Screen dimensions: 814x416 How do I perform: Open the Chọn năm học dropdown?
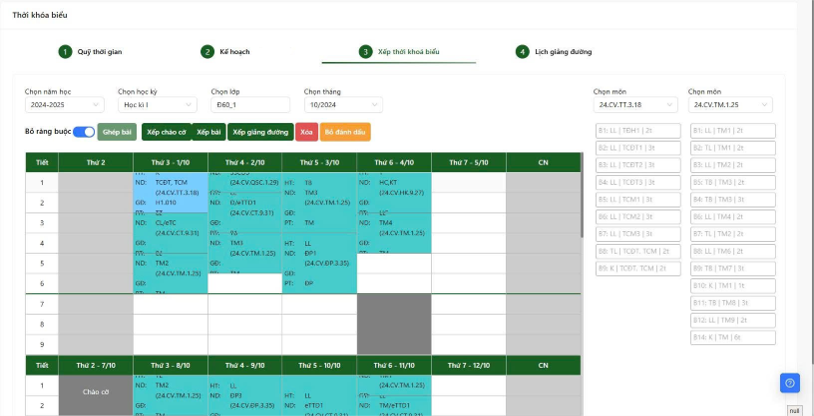pyautogui.click(x=64, y=105)
